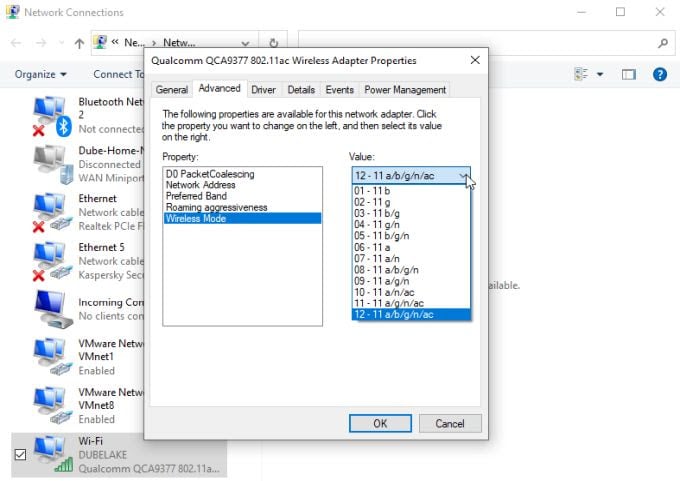Select the Ethernet Realtek PCIe adapter icon
680x481 pixels.
[x=52, y=213]
